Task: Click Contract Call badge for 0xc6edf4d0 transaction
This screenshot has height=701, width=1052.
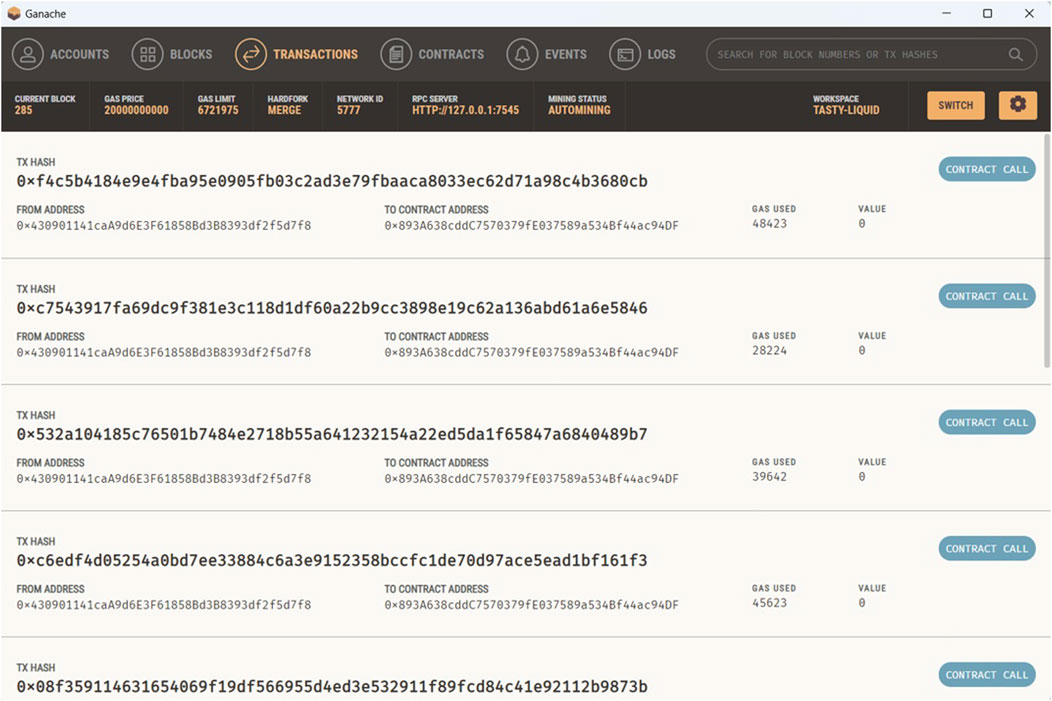Action: 987,548
